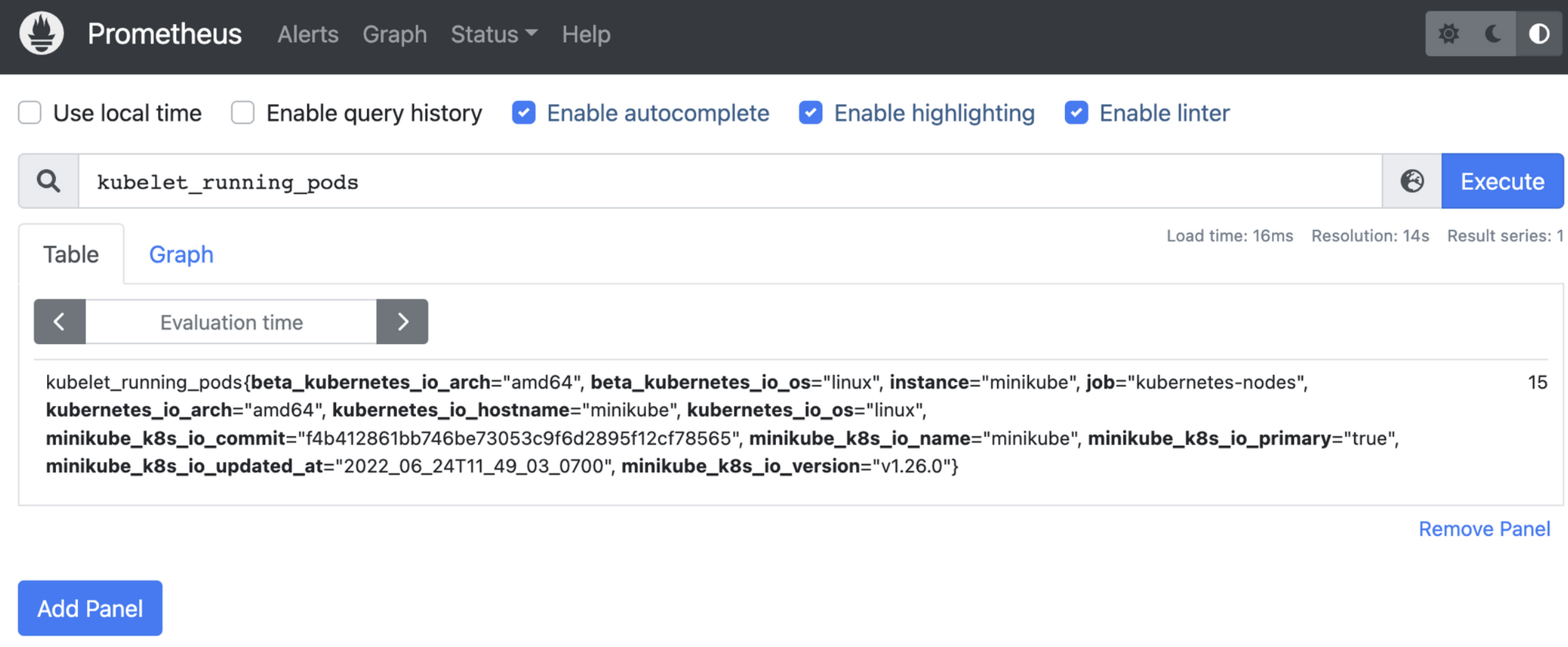Screen dimensions: 1568x647
Task: Expand the Status dropdown menu
Action: point(494,34)
